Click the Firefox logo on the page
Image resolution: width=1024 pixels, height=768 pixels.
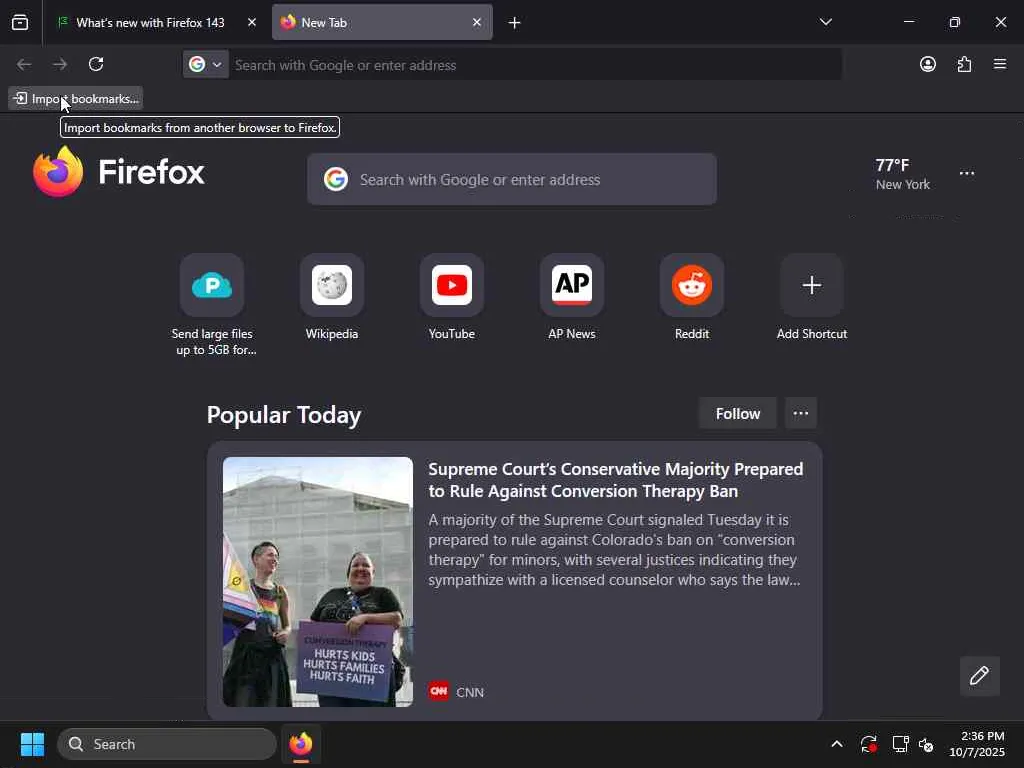point(119,172)
